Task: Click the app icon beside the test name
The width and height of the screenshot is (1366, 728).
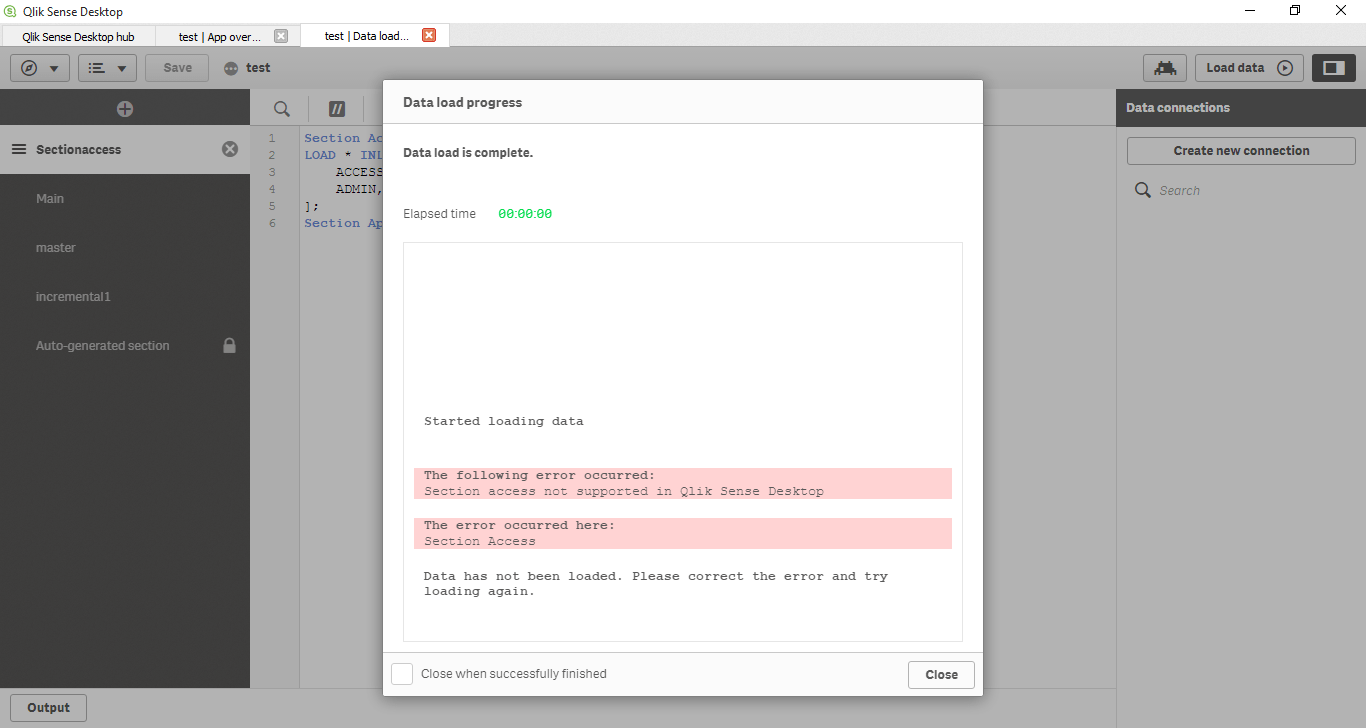Action: click(x=231, y=68)
